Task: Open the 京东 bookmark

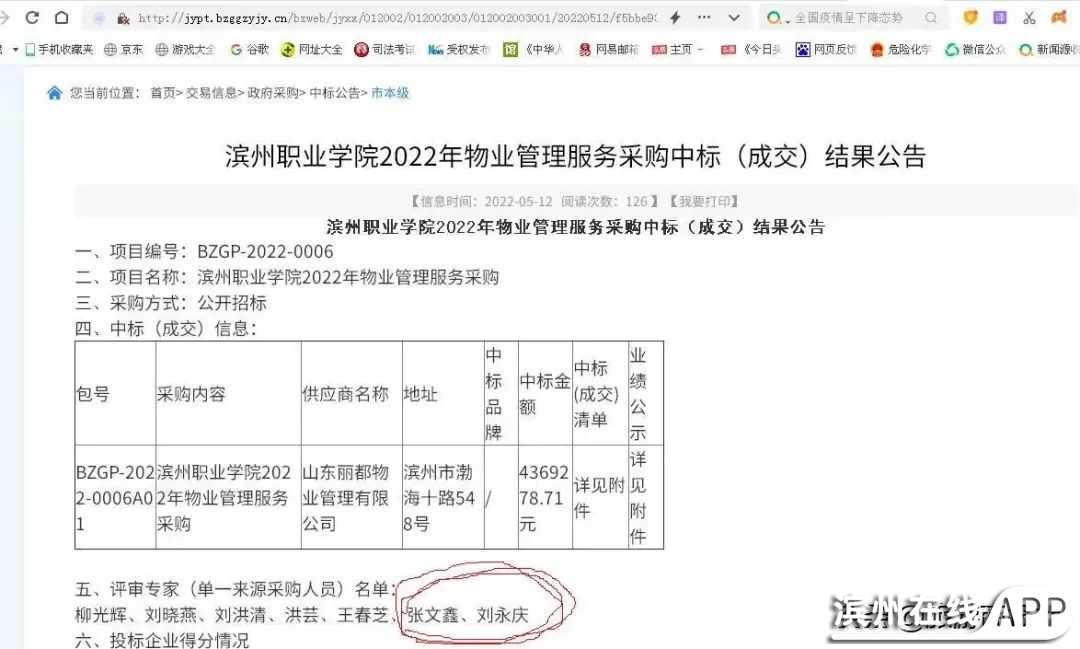Action: tap(123, 49)
